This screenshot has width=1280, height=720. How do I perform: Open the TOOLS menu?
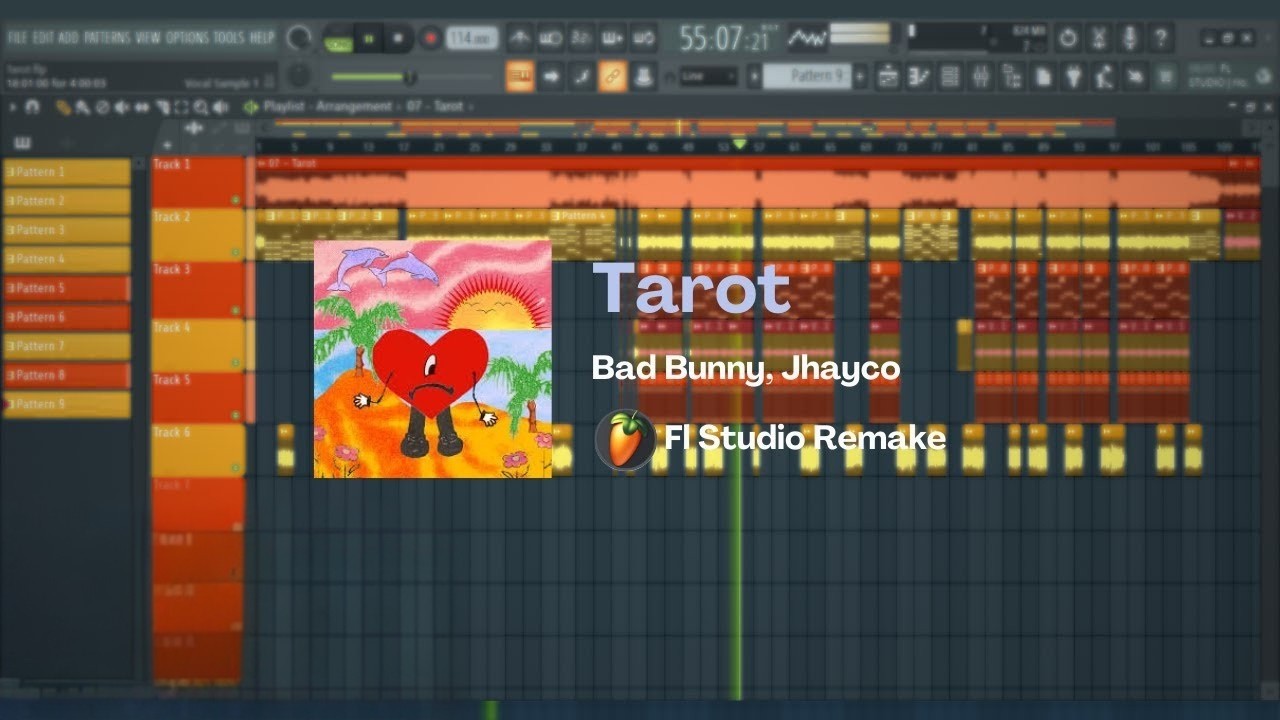coord(229,38)
